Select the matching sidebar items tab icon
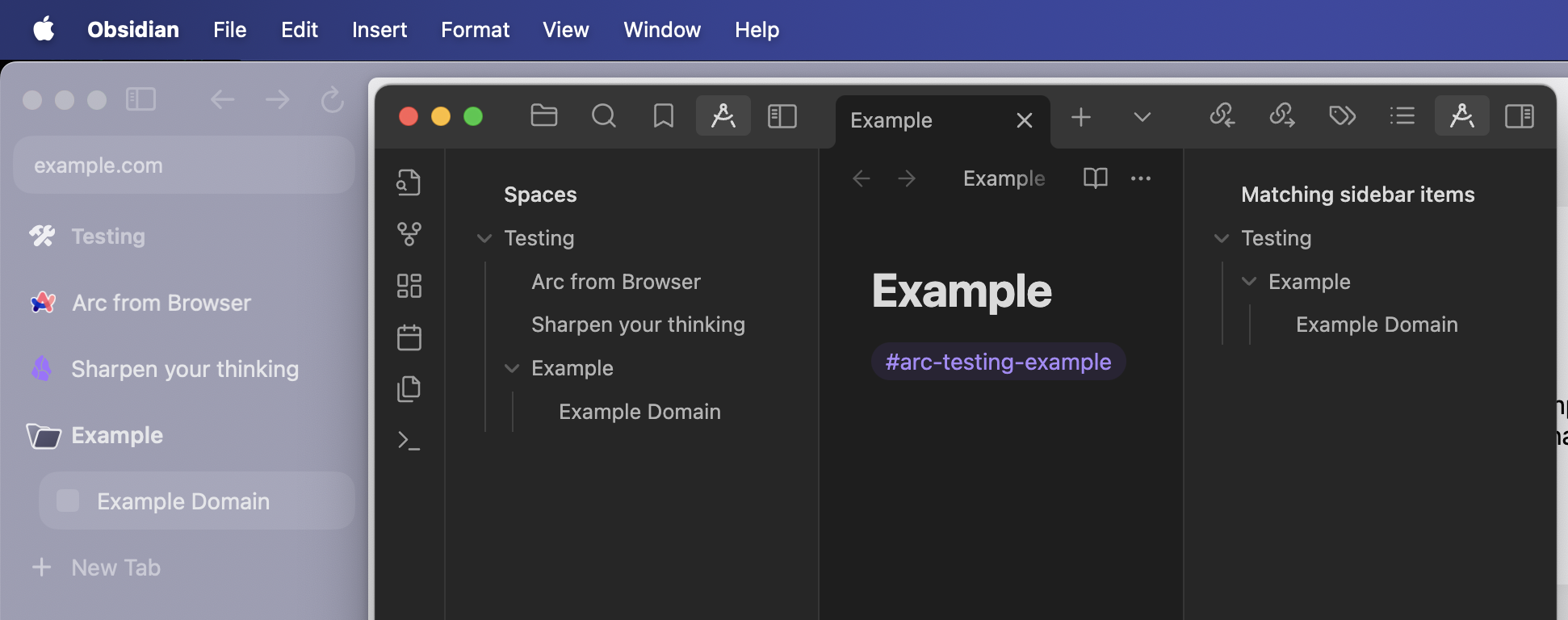Image resolution: width=1568 pixels, height=620 pixels. (x=1462, y=116)
